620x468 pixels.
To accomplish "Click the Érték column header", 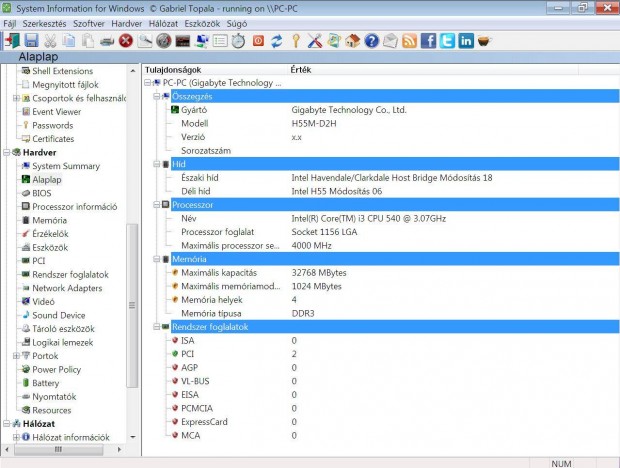I will coord(300,70).
